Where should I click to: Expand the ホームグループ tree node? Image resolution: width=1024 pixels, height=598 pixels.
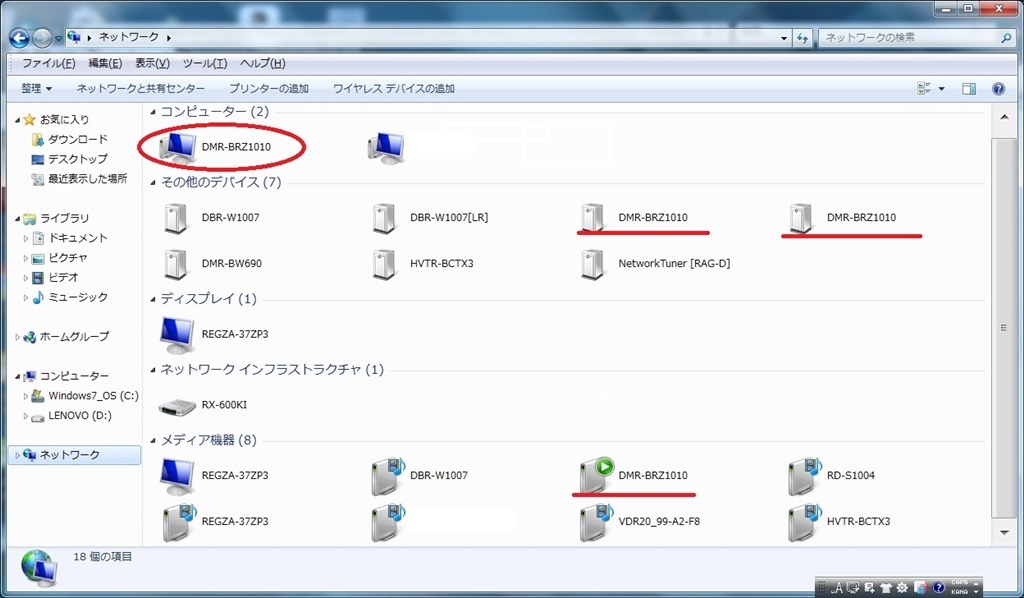(18, 338)
